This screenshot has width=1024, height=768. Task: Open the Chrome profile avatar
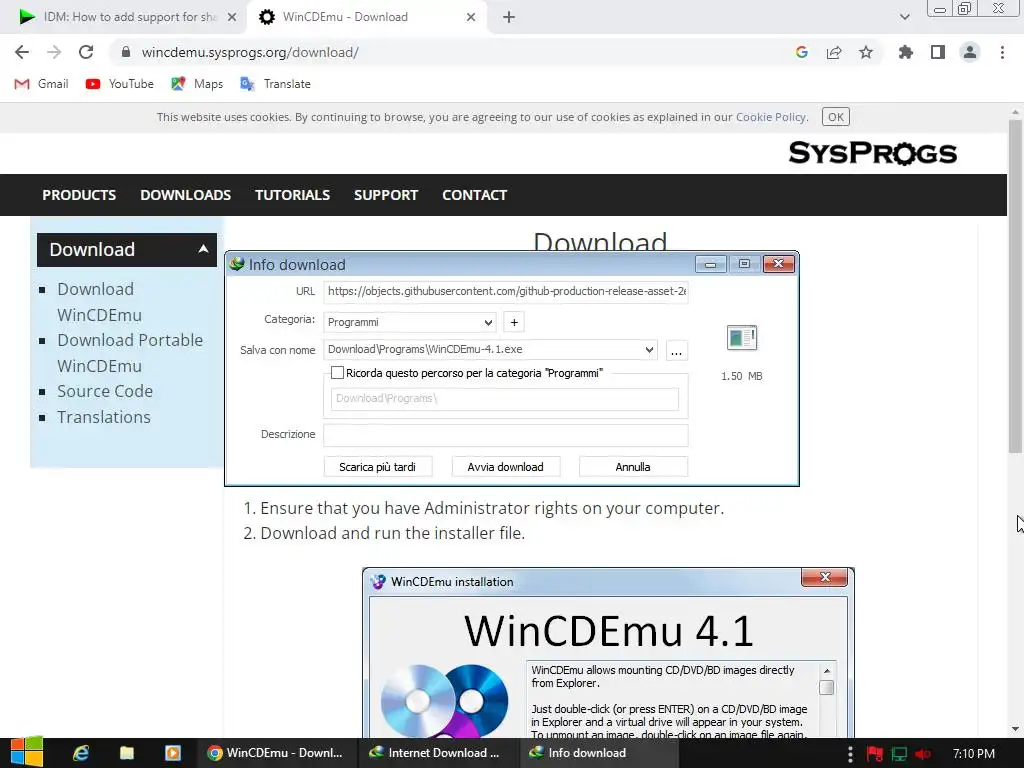970,52
